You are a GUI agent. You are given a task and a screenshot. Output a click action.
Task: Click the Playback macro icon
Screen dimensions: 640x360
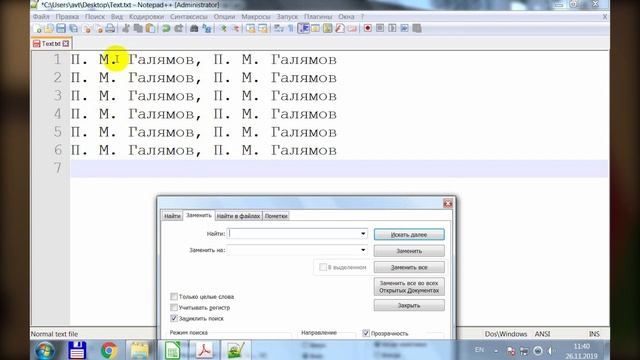point(392,28)
